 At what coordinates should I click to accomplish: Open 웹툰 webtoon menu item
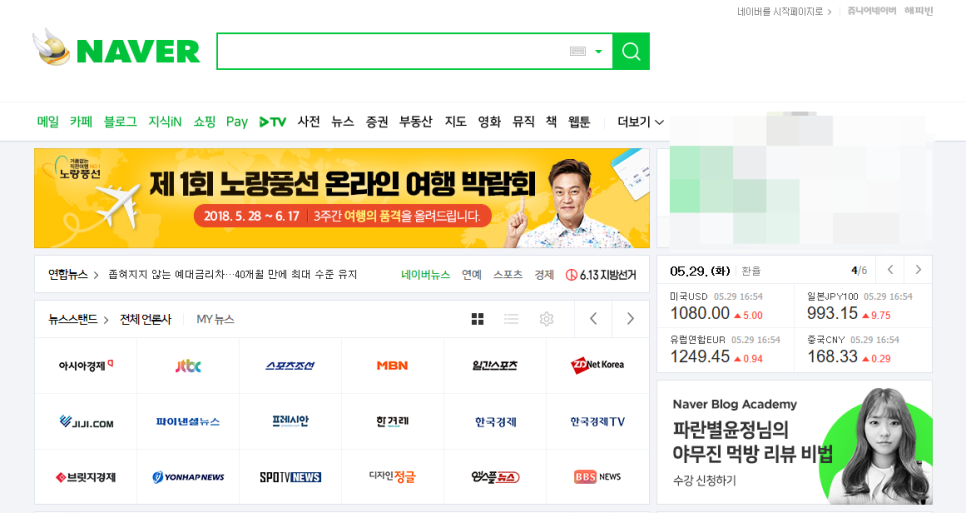tap(579, 122)
